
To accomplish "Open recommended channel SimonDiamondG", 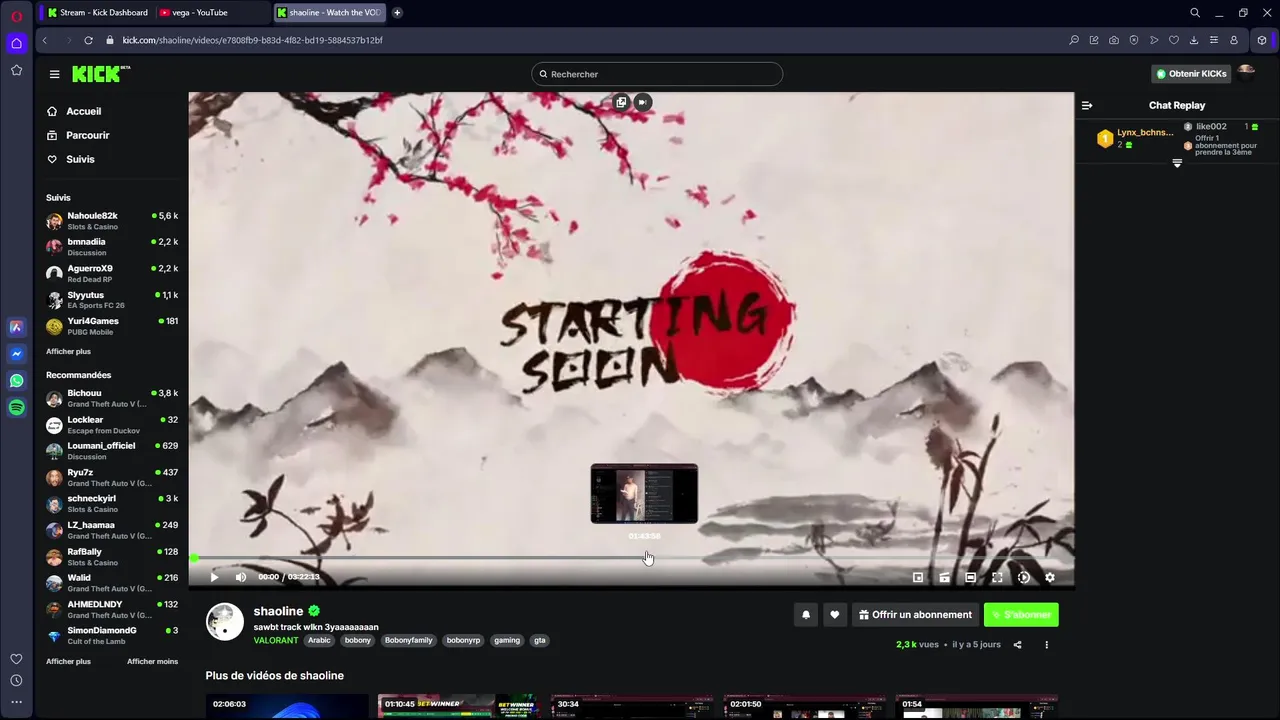I will [112, 636].
